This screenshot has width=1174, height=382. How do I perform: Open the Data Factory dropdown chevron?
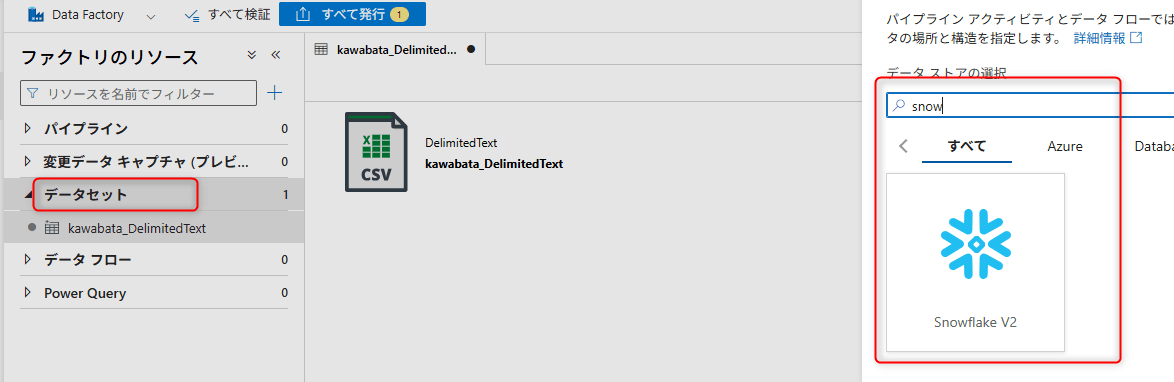tap(151, 16)
